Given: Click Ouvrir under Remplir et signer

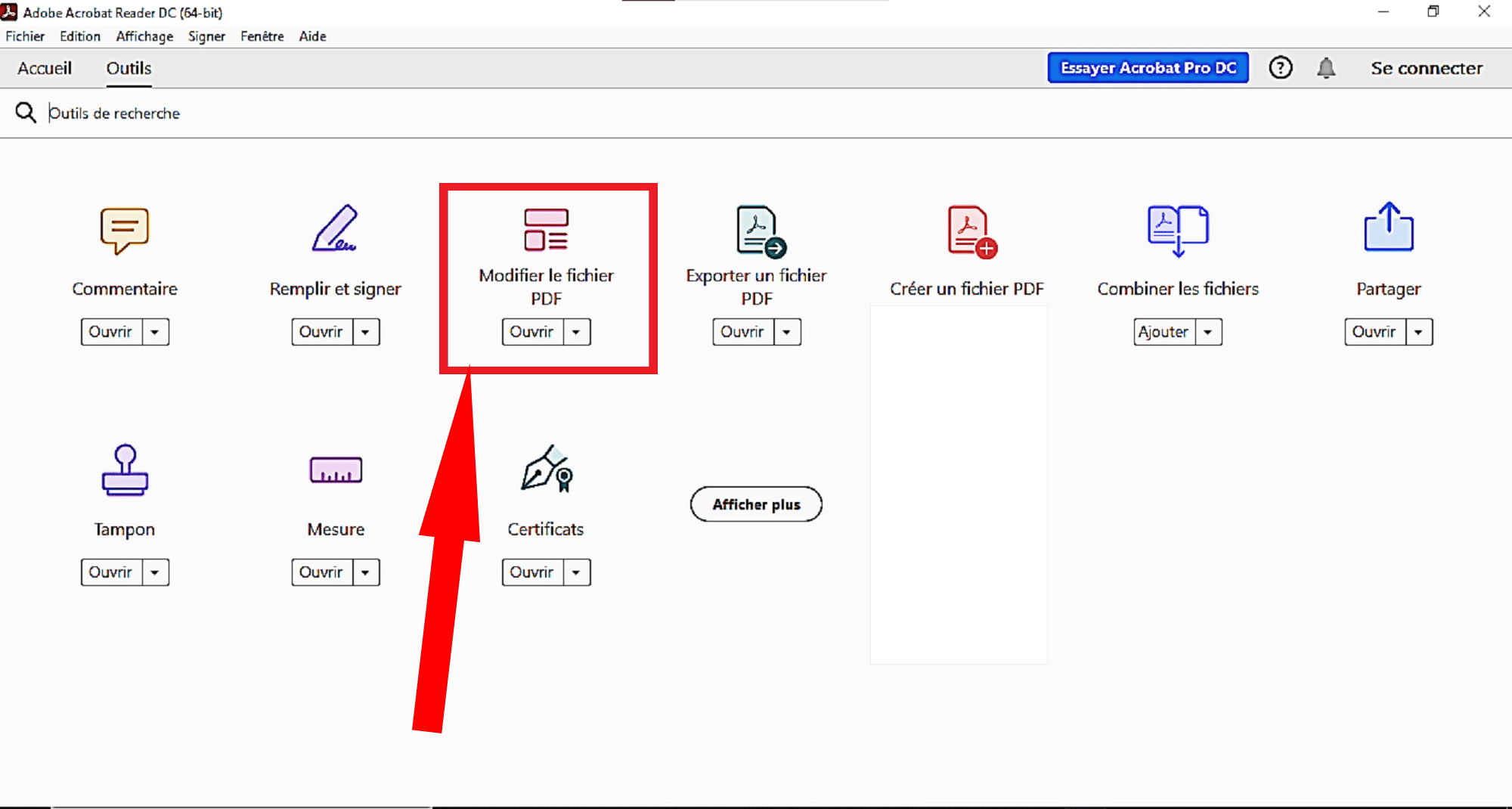Looking at the screenshot, I should (x=322, y=332).
